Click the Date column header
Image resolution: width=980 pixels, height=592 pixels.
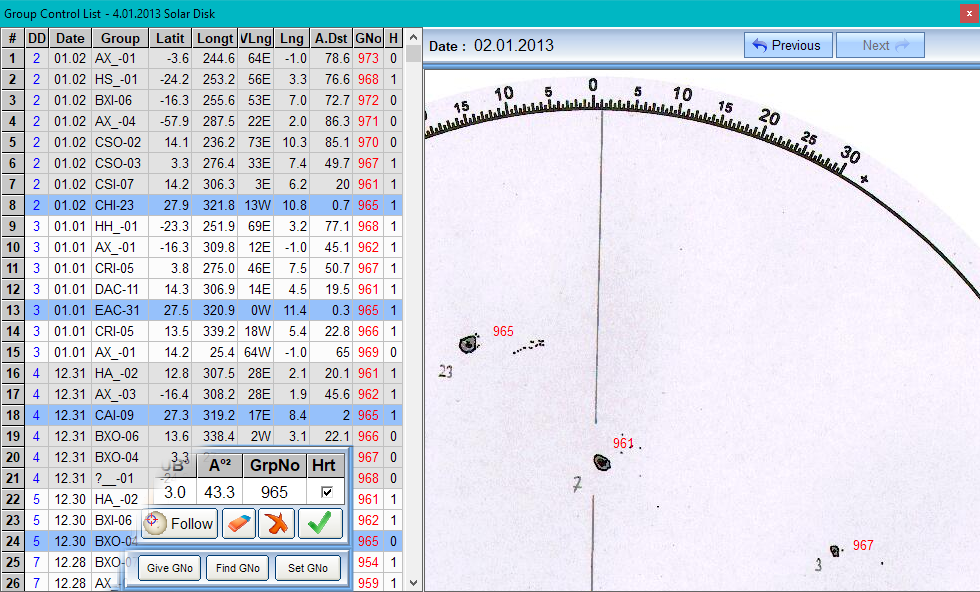pyautogui.click(x=70, y=38)
